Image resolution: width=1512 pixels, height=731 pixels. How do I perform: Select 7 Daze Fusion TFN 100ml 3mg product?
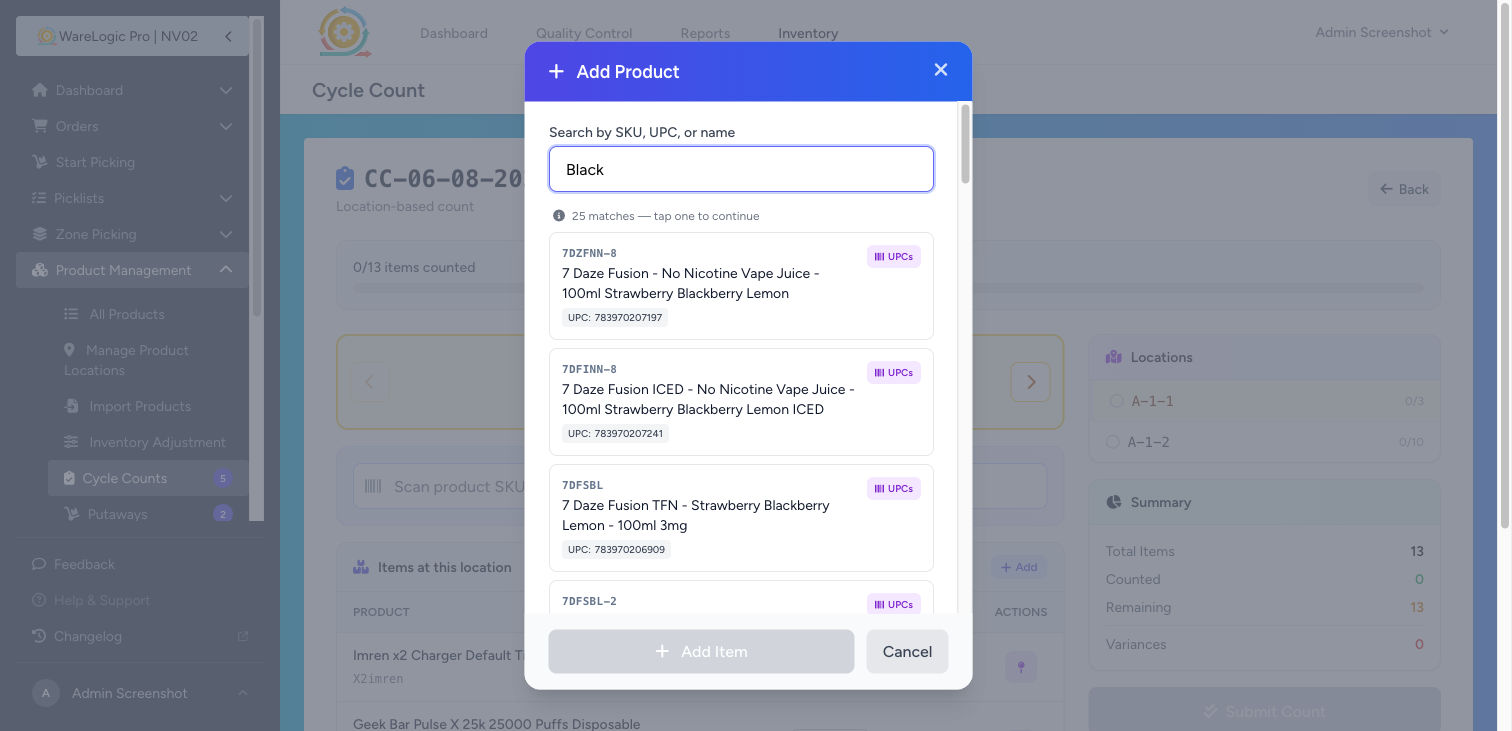tap(741, 518)
